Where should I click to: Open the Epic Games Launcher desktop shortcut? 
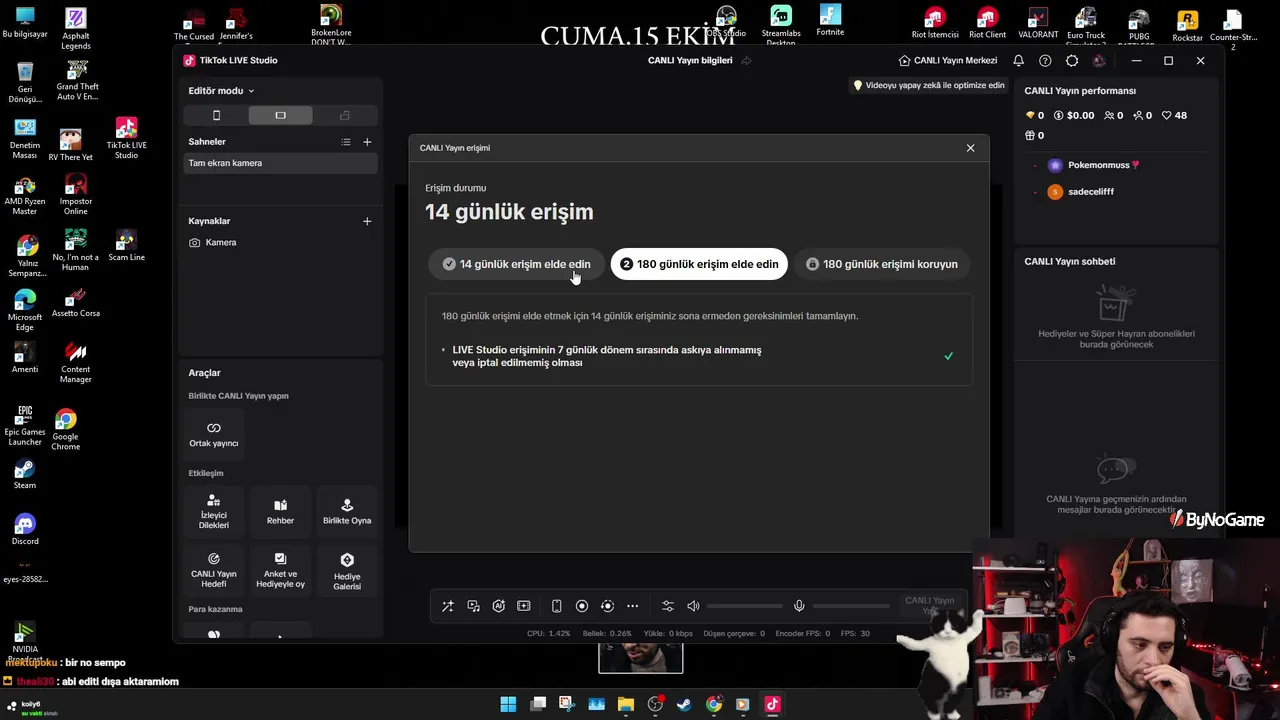pos(25,424)
